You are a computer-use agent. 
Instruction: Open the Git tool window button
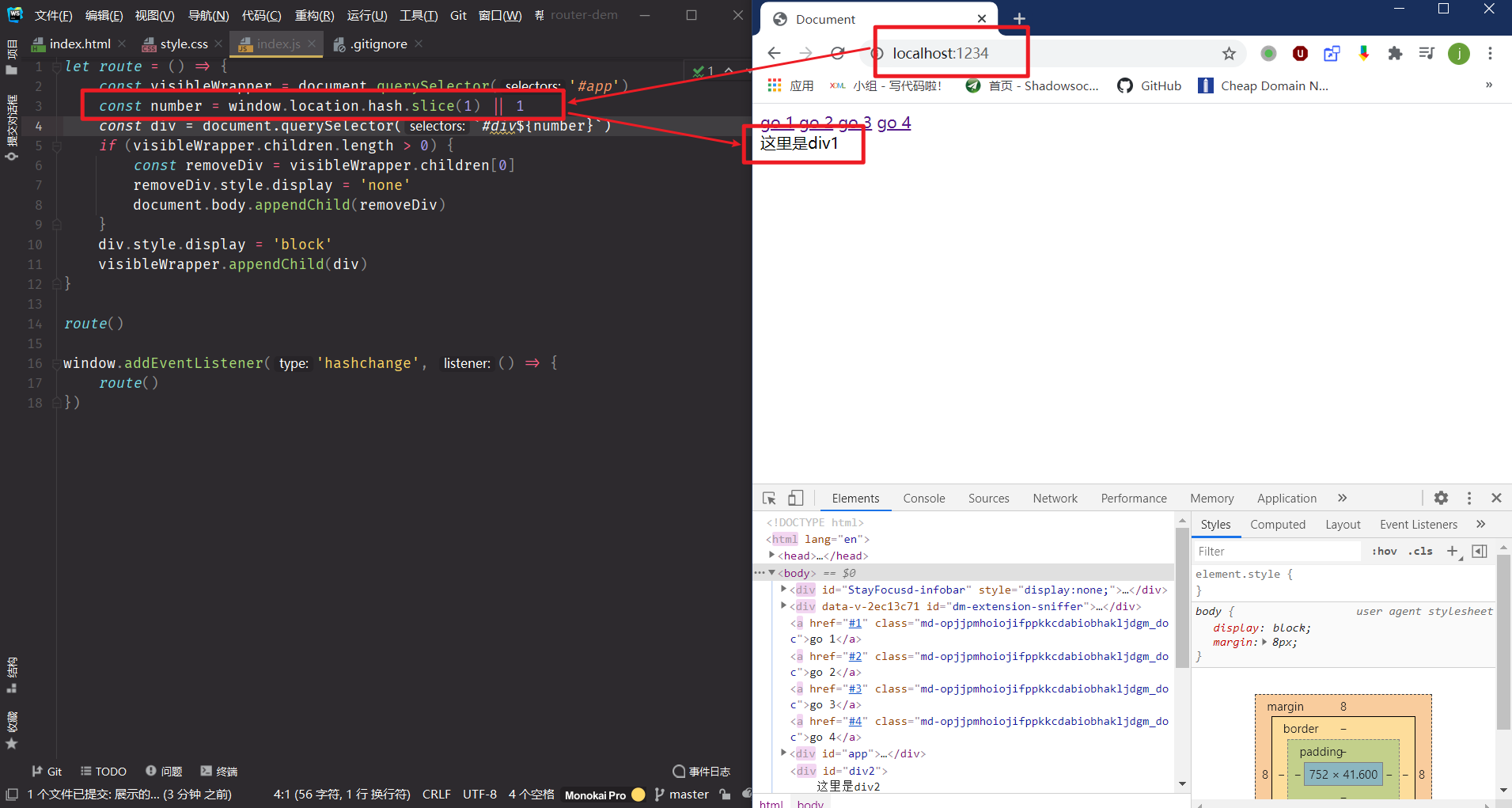47,771
